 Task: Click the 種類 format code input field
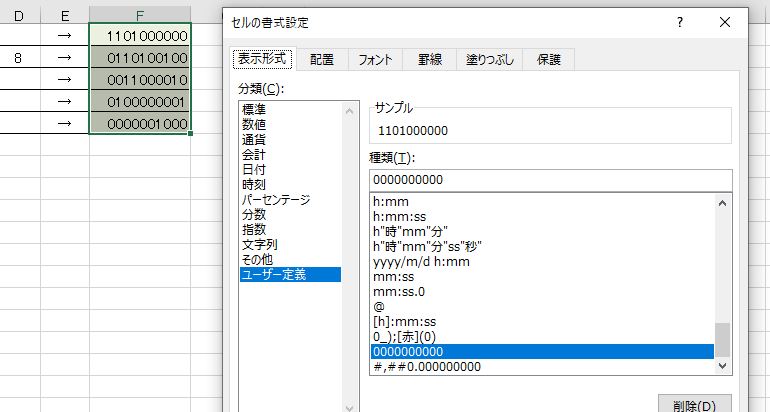tap(550, 180)
